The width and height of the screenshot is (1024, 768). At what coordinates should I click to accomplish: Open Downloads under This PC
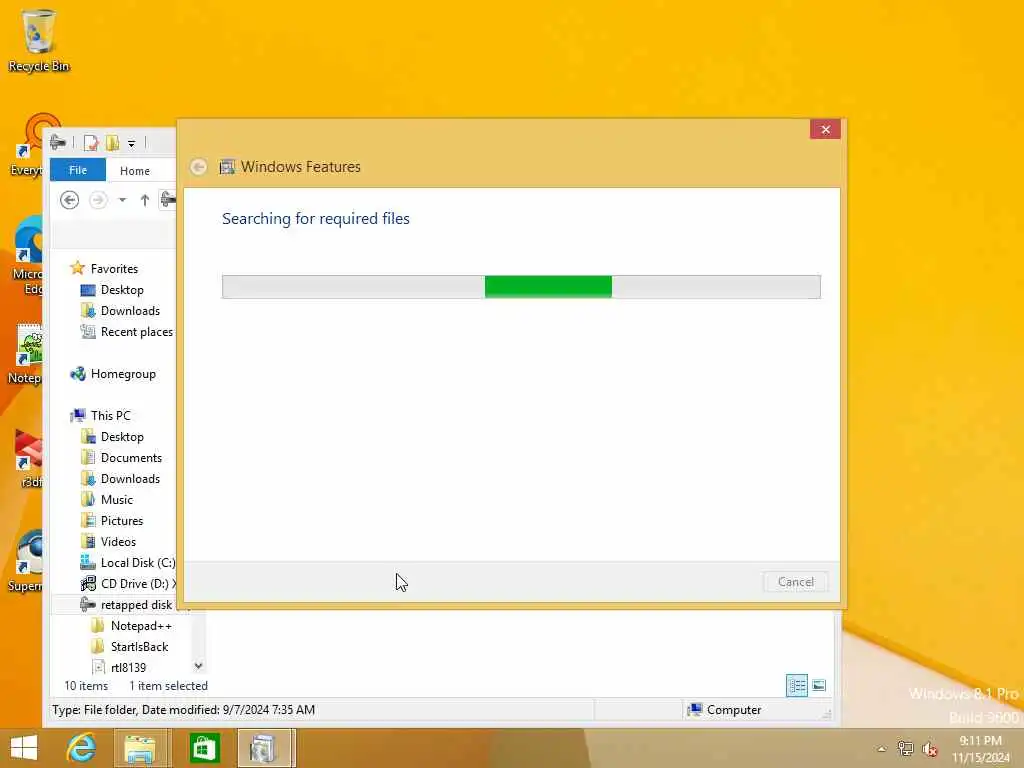(x=130, y=479)
